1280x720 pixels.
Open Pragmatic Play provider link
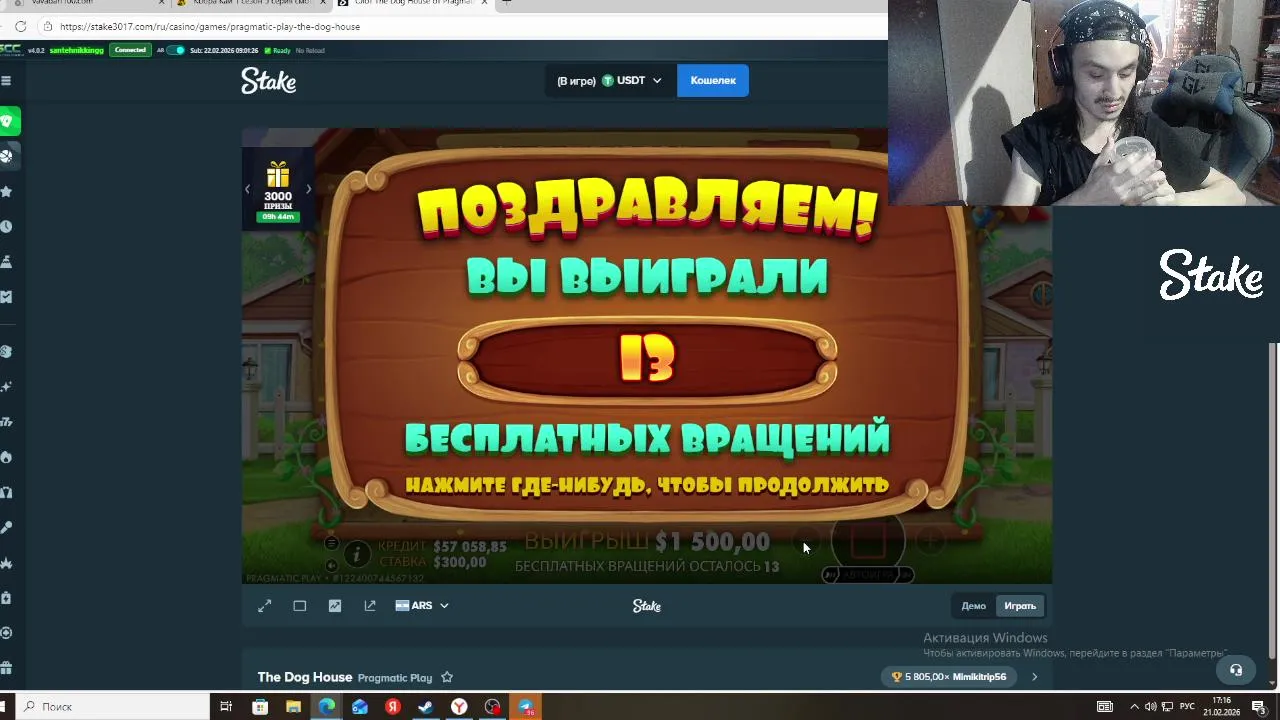395,678
